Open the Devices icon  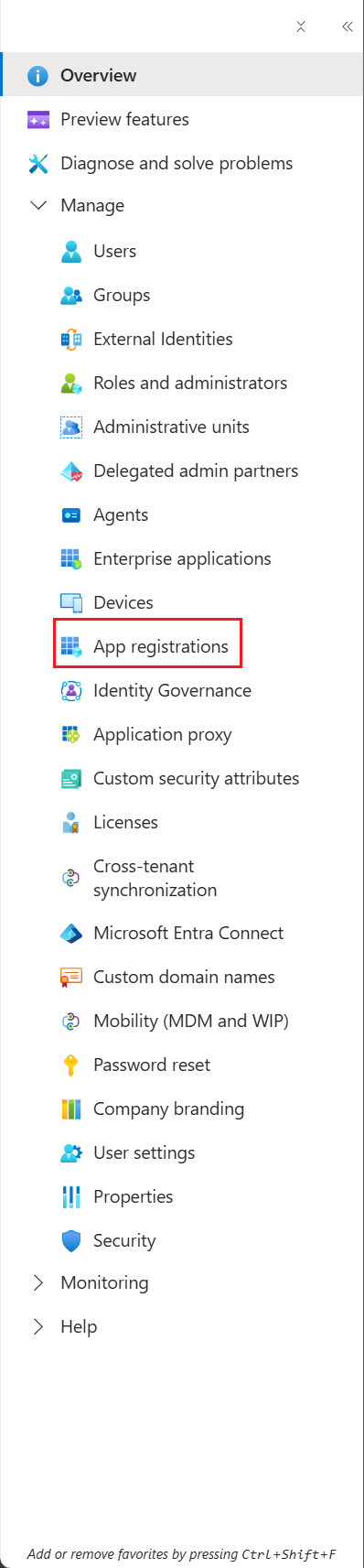71,602
